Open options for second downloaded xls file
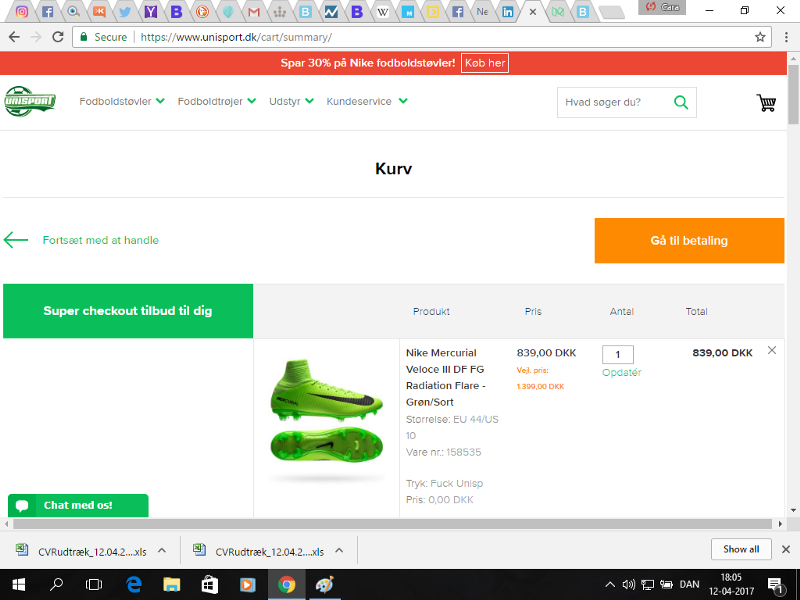The width and height of the screenshot is (800, 600). pos(339,551)
